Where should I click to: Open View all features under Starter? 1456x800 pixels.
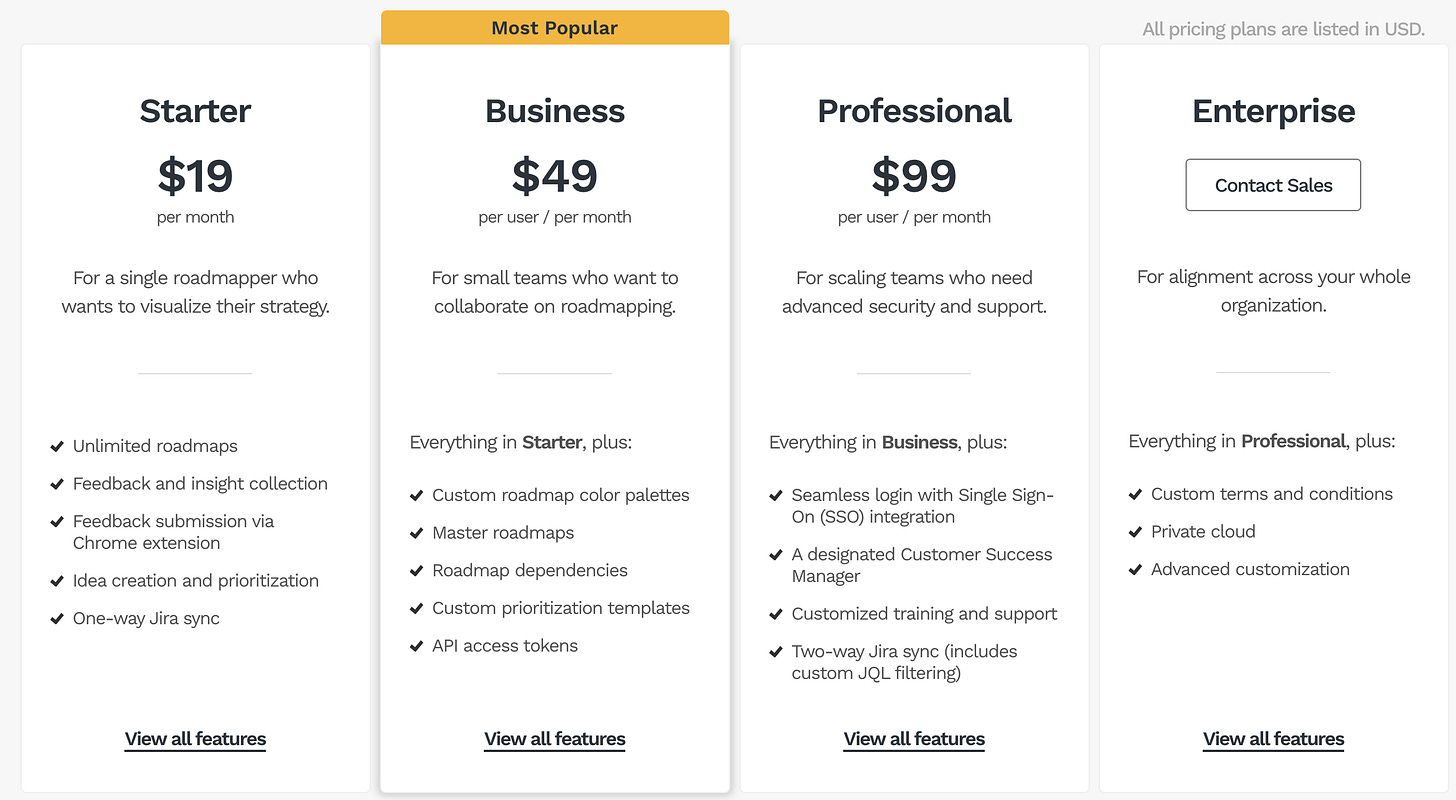(x=195, y=739)
